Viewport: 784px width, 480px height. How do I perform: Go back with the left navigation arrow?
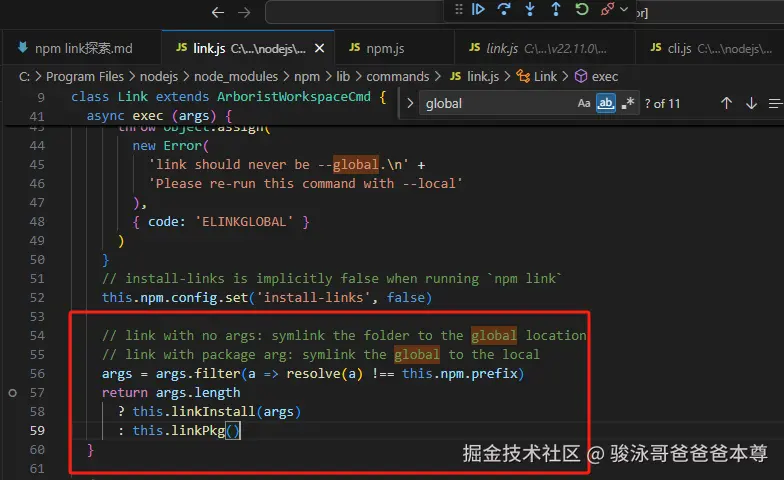click(218, 12)
